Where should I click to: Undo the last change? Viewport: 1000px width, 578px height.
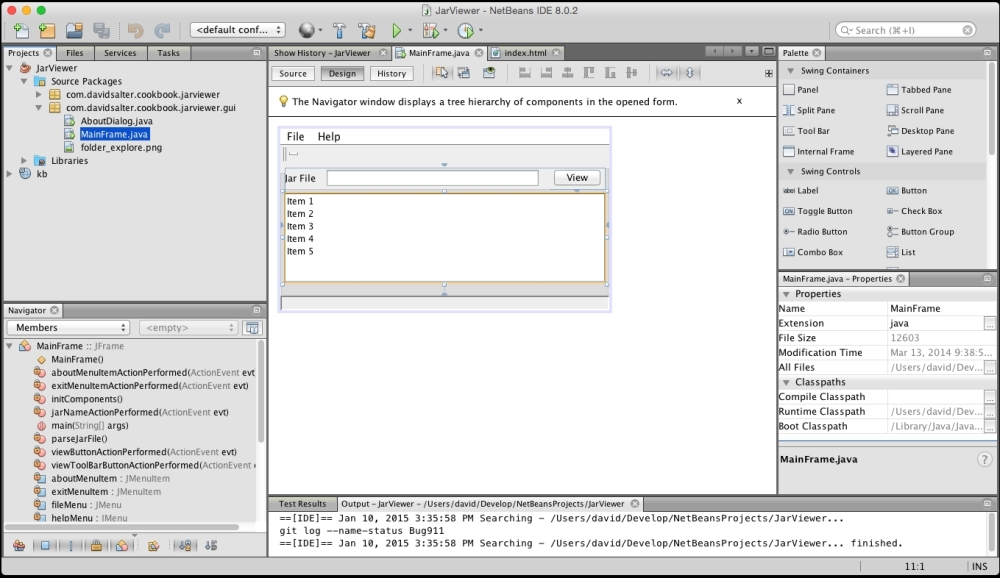pyautogui.click(x=135, y=30)
